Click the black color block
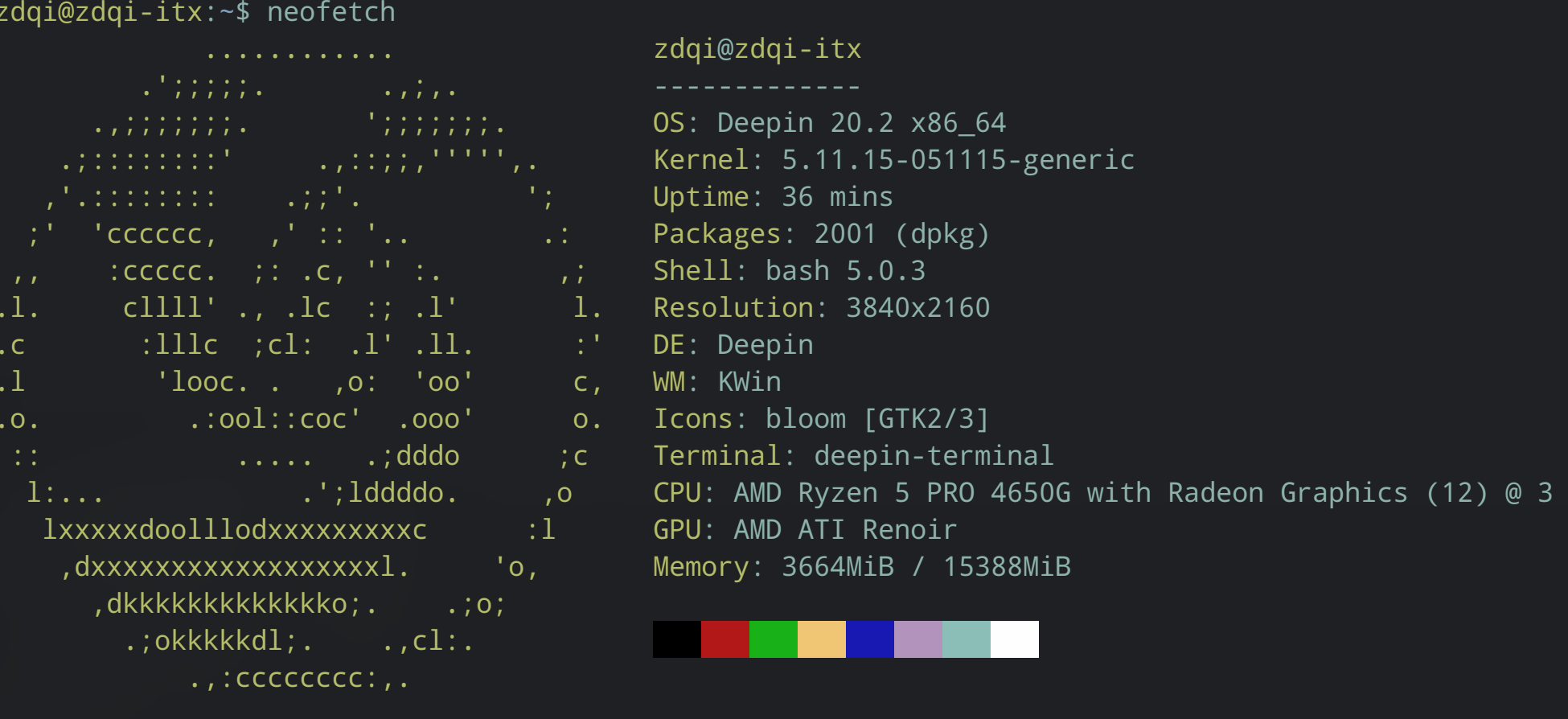 [676, 639]
